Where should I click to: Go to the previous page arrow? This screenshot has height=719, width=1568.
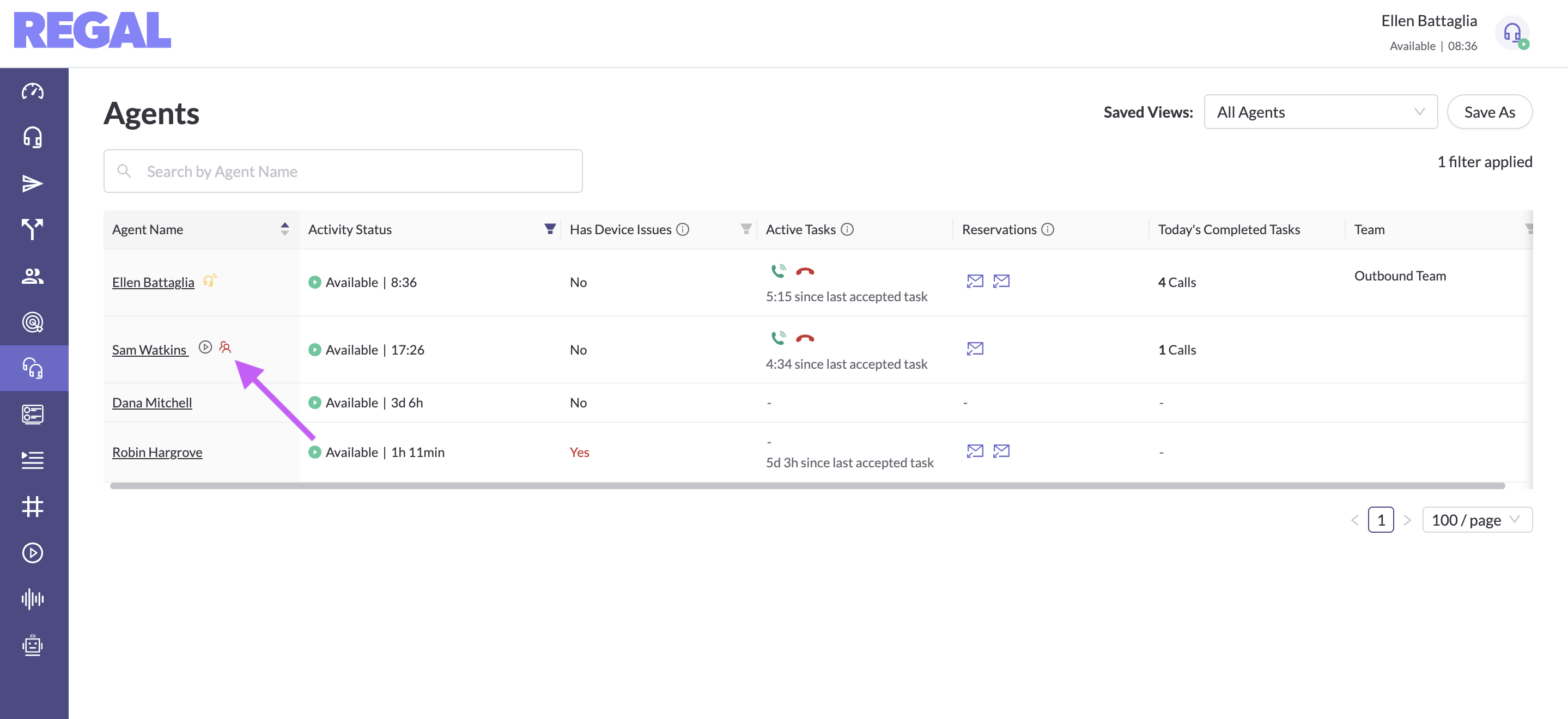[x=1355, y=521]
